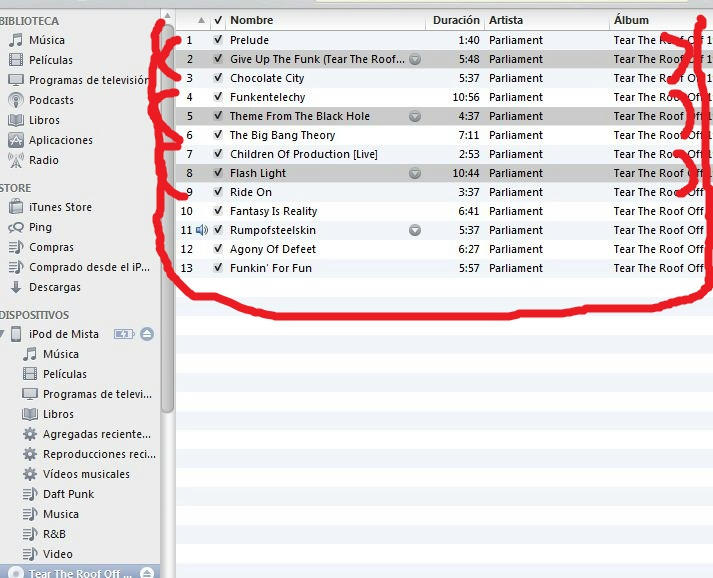Click the sidebar scrollbar thumb
Image resolution: width=713 pixels, height=578 pixels.
(167, 218)
